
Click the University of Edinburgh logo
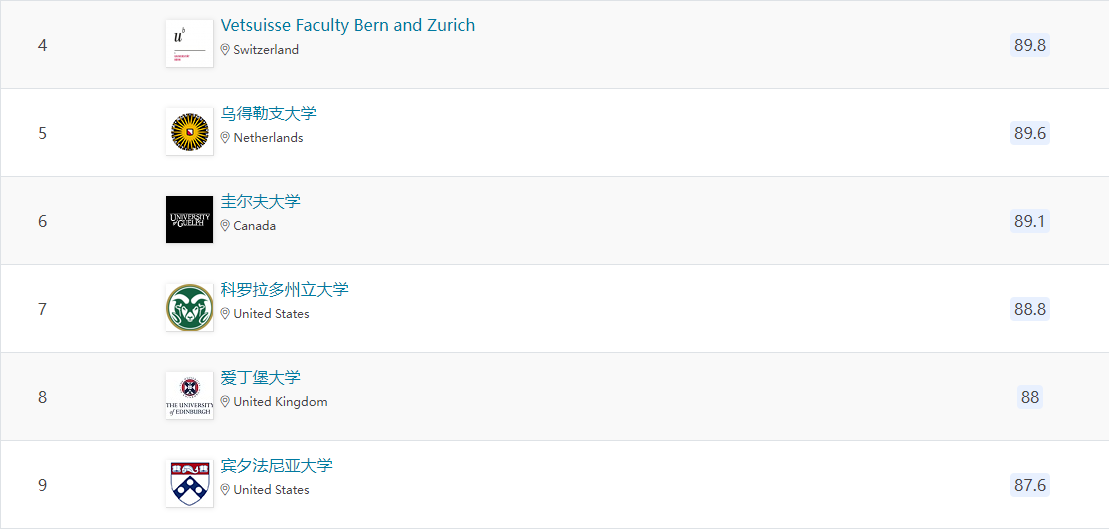click(189, 396)
